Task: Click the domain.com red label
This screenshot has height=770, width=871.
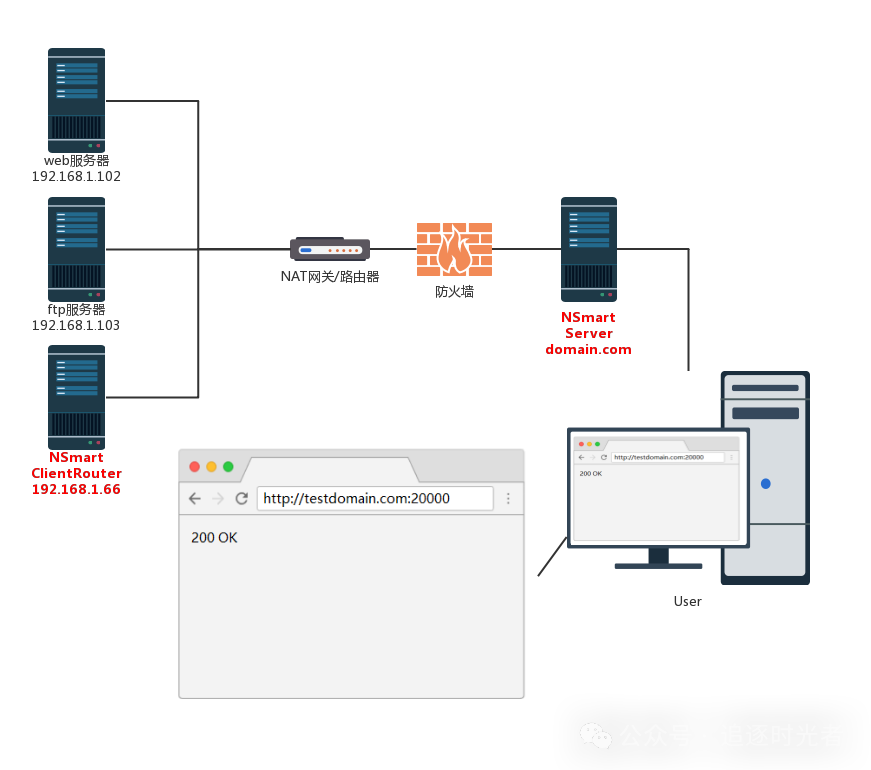Action: pyautogui.click(x=588, y=349)
